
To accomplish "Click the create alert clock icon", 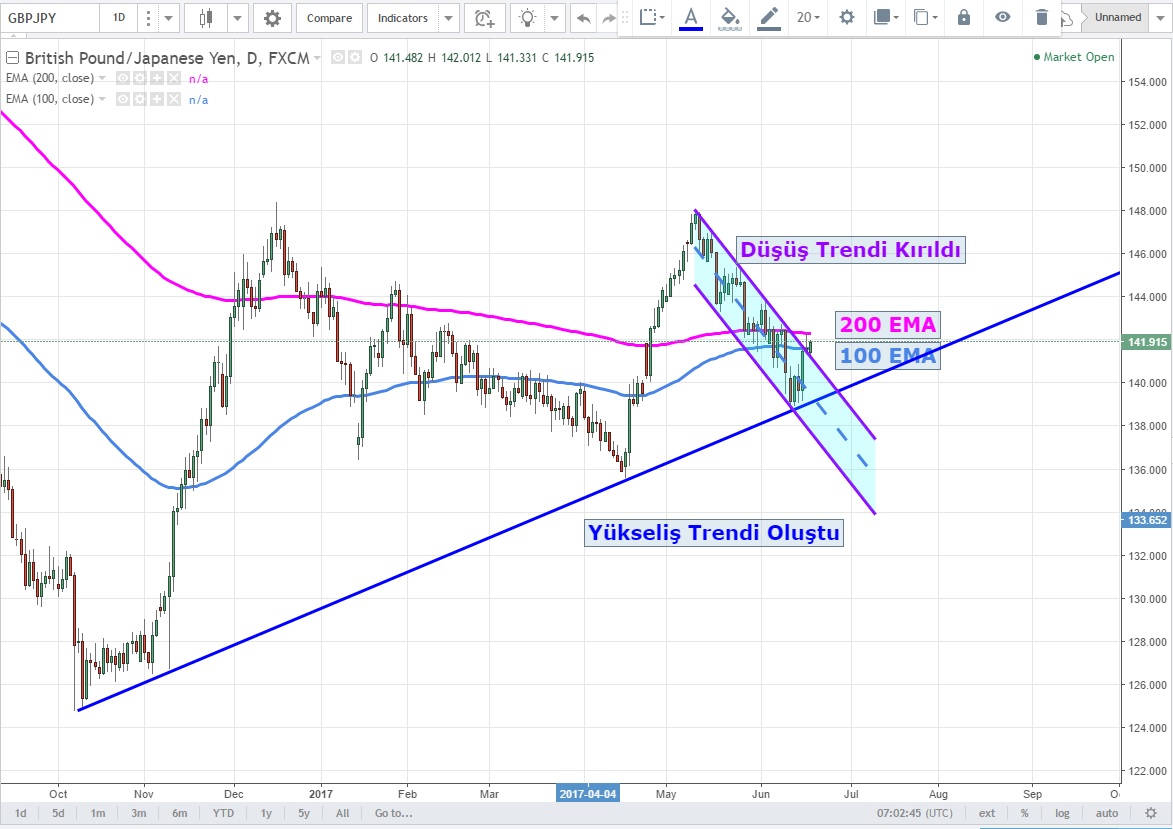I will (484, 18).
